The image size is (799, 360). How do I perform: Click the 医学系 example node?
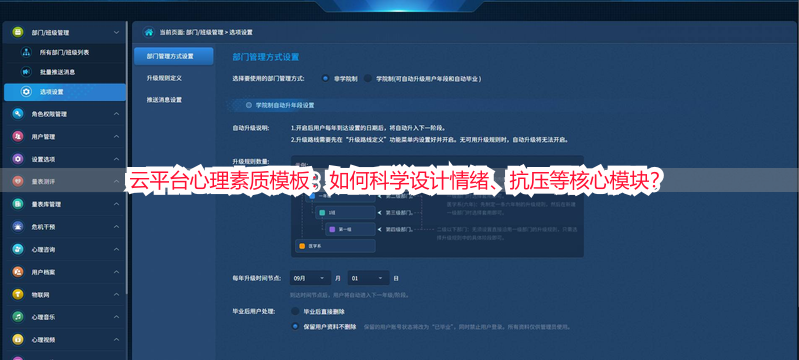(x=335, y=246)
